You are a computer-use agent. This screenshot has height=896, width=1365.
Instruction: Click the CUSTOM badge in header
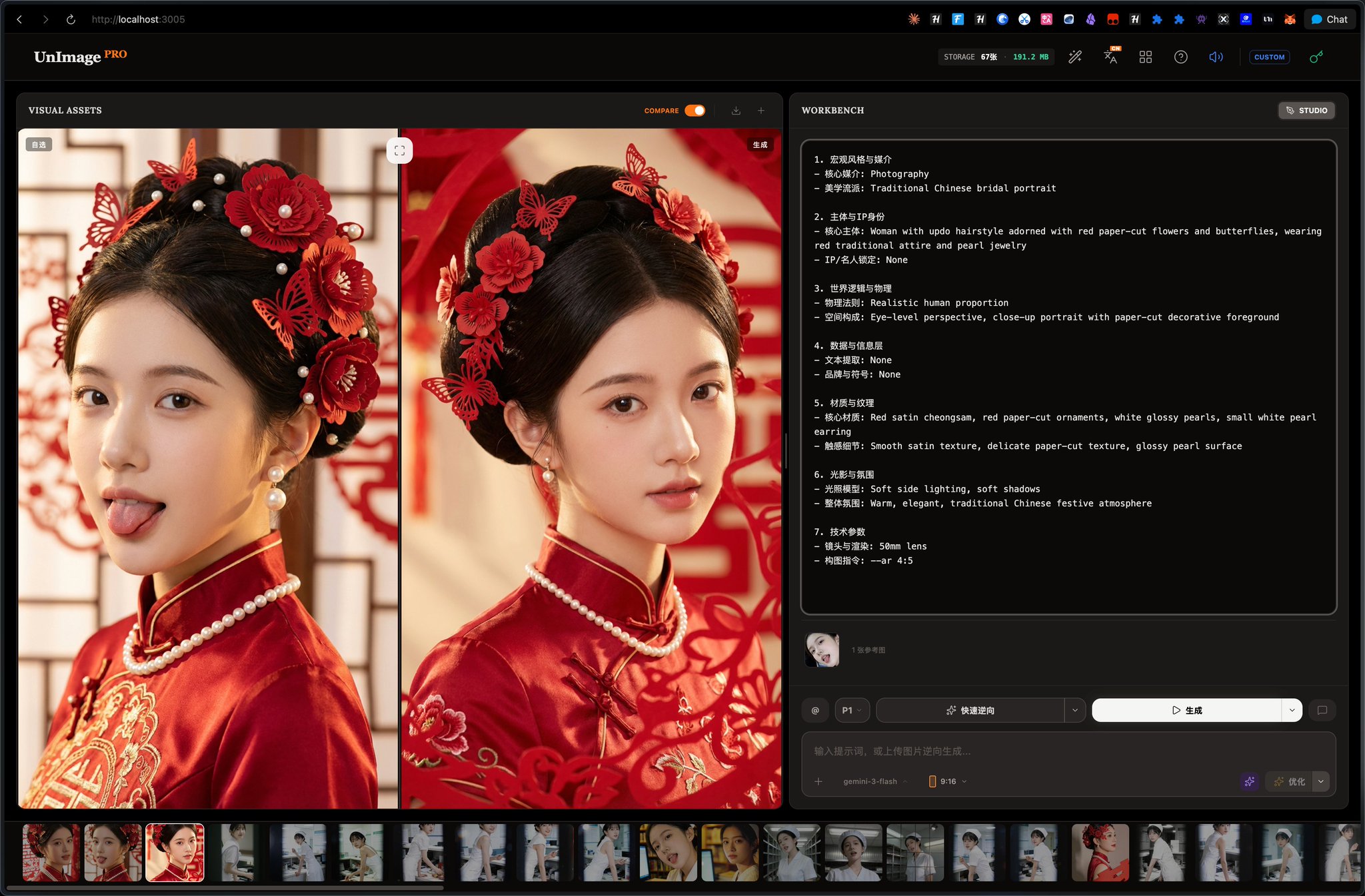coord(1269,57)
